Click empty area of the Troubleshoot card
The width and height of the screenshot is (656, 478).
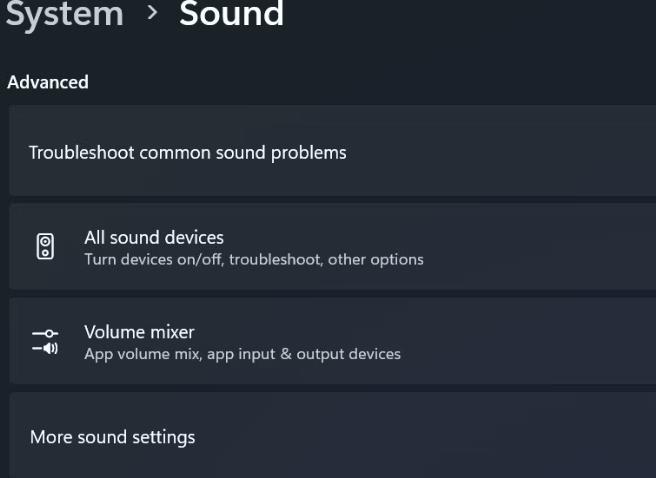pos(502,151)
